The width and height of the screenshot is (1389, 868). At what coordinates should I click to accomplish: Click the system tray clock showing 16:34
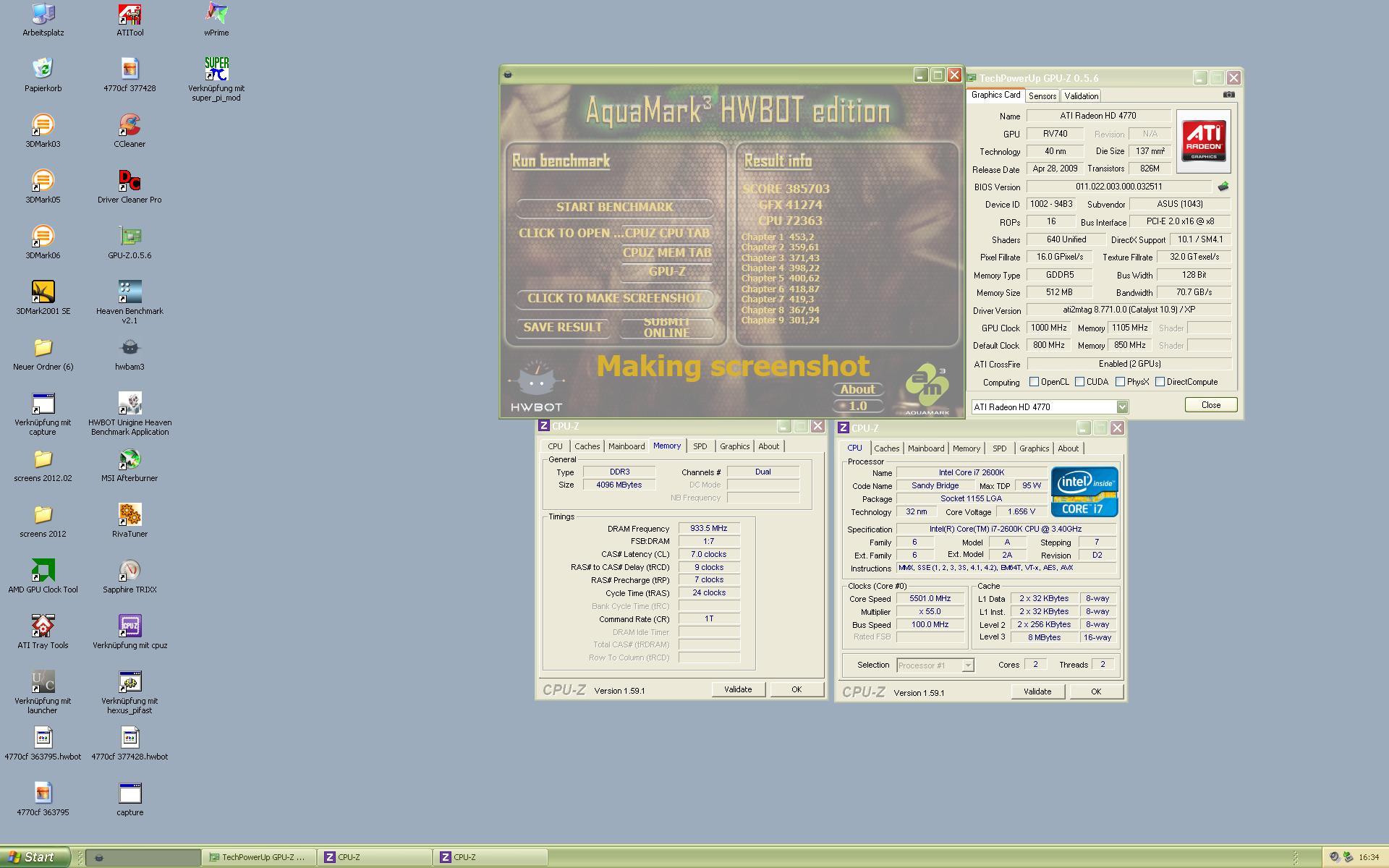pos(1368,857)
